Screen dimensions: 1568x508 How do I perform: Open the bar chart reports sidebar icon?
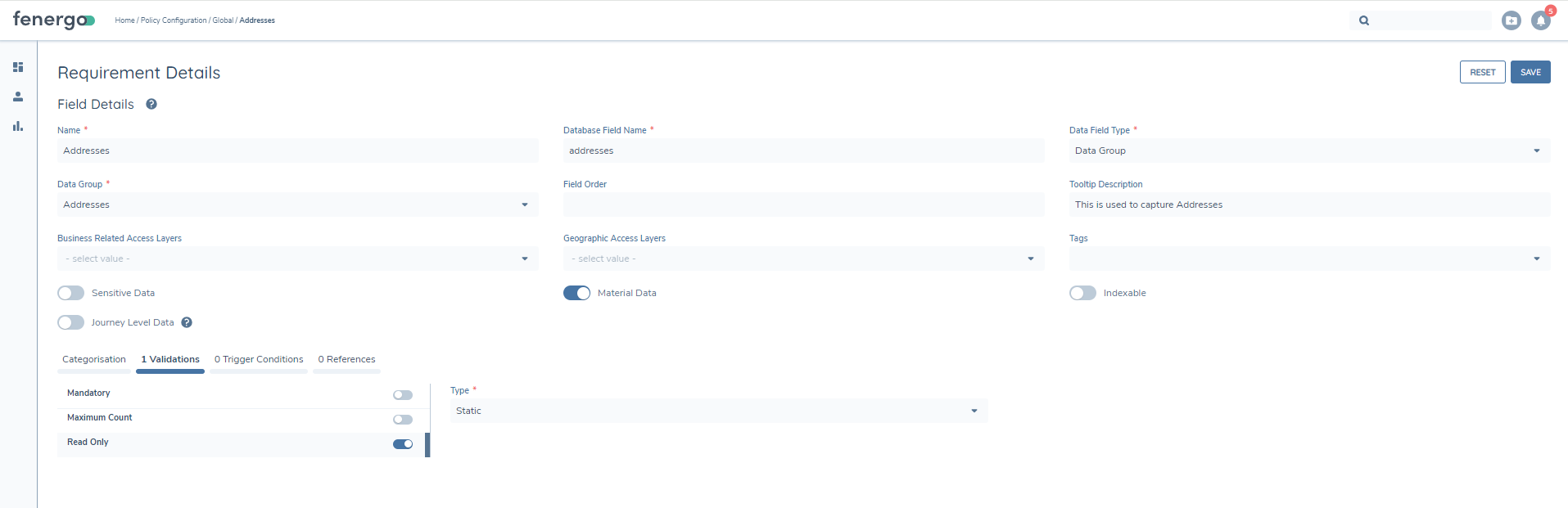[x=18, y=126]
